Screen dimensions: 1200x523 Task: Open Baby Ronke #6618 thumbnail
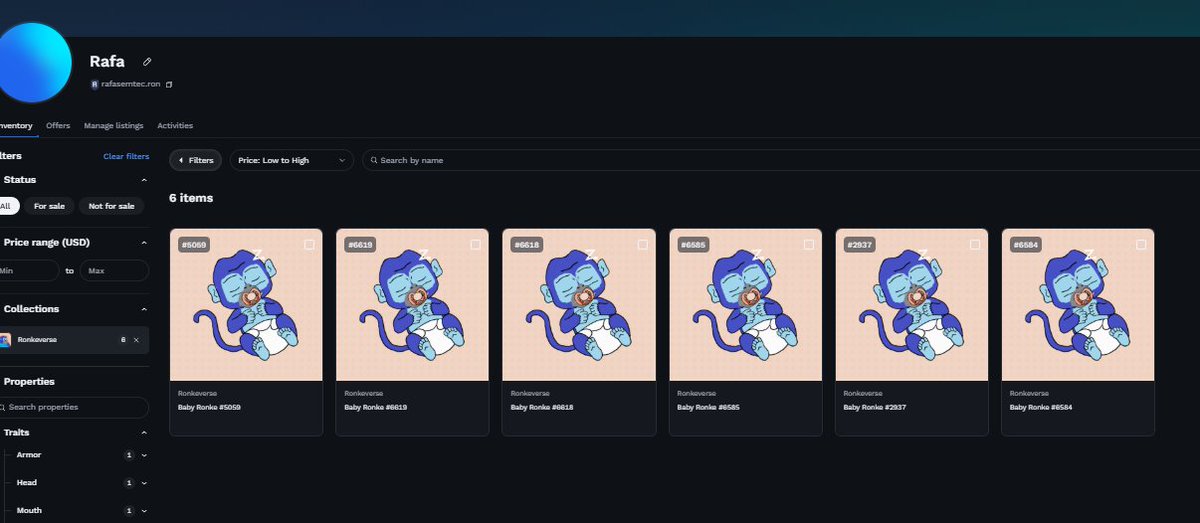(x=579, y=305)
